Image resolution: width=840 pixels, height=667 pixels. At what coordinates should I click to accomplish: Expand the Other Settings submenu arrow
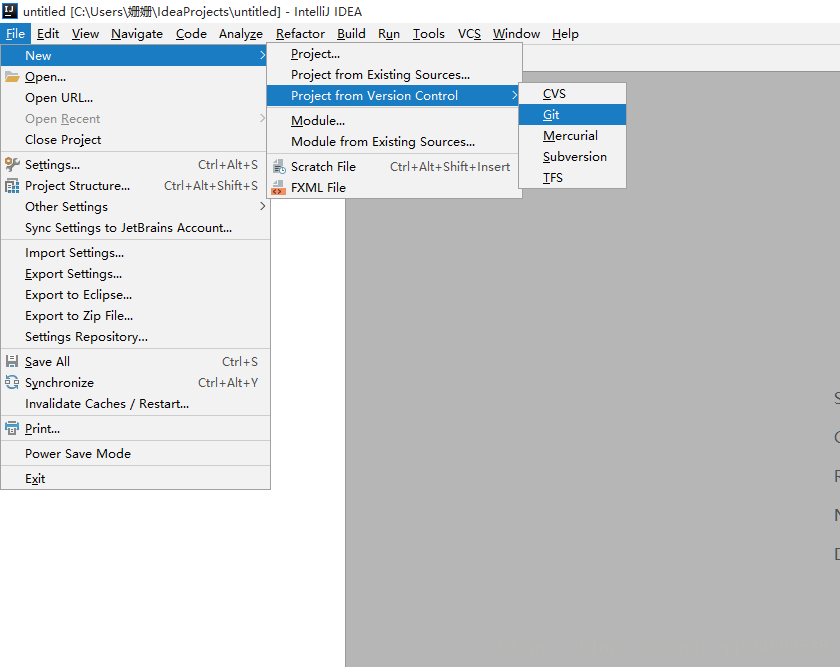[x=262, y=206]
